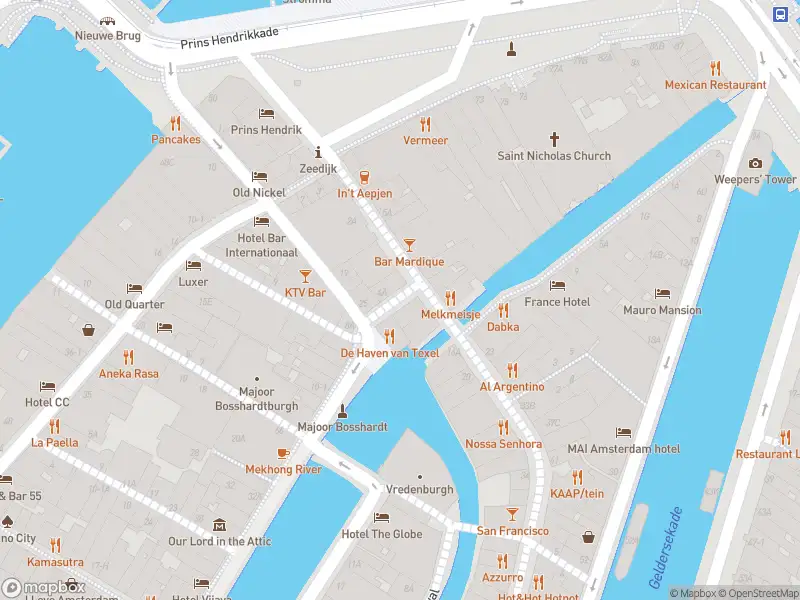Click the bus stop icon in the corner
This screenshot has height=600, width=800.
[x=780, y=14]
